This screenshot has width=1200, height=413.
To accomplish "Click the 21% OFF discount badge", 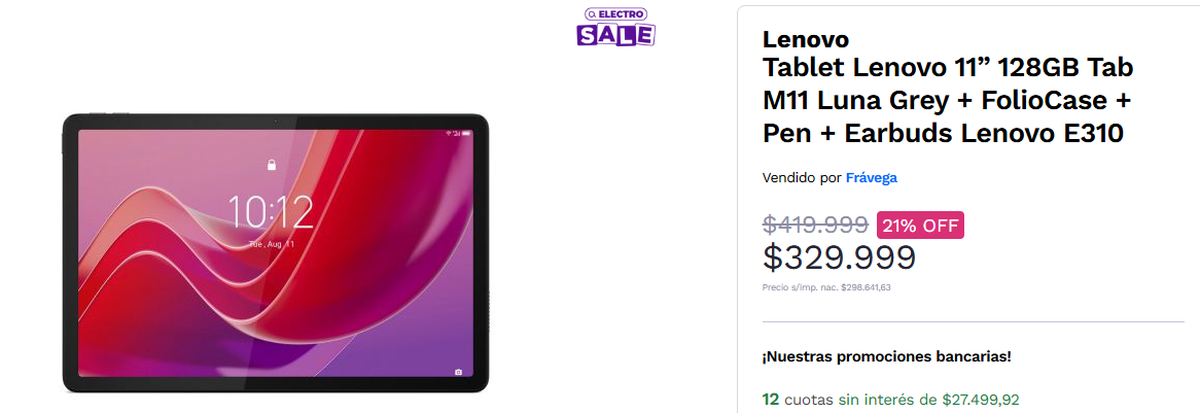I will point(920,225).
